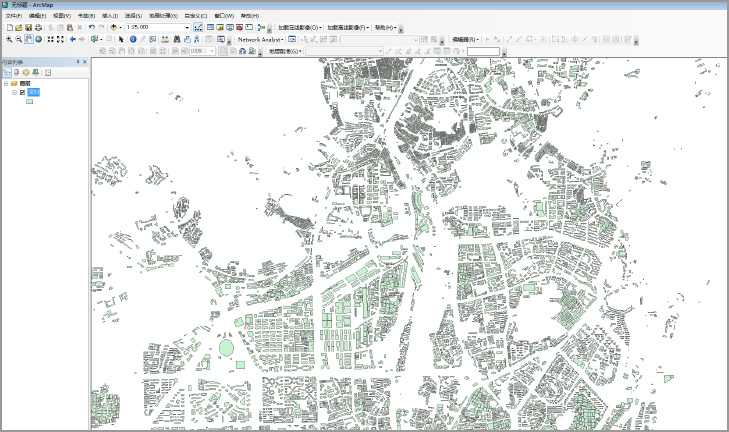Open the 加载离线影像 dropdown

348,28
